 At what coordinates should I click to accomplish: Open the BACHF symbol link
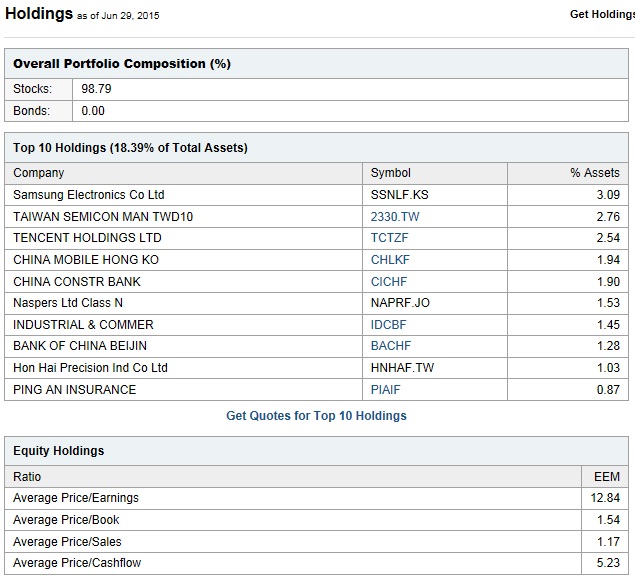coord(391,345)
